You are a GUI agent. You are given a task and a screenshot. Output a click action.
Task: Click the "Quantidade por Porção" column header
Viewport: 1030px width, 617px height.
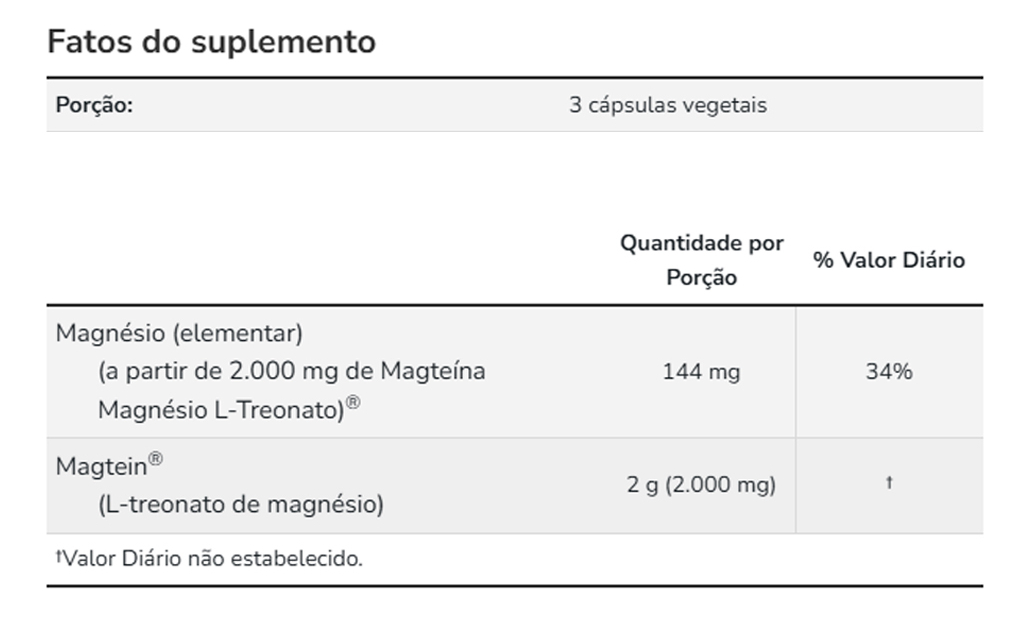(702, 260)
